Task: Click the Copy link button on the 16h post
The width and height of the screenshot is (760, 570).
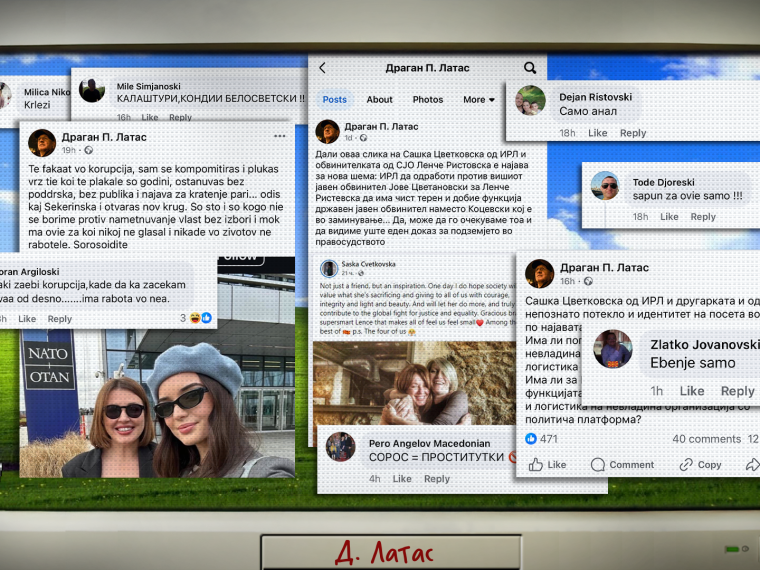Action: pyautogui.click(x=700, y=464)
